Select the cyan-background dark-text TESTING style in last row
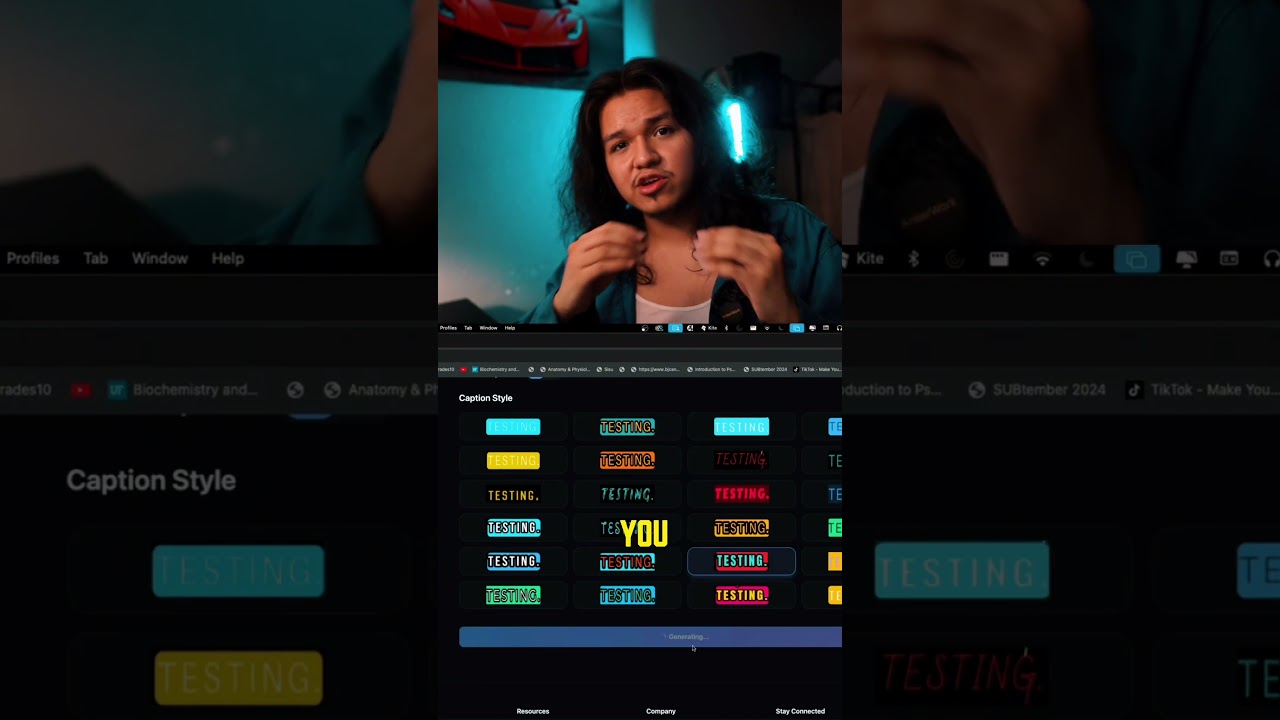This screenshot has width=1280, height=720. [627, 596]
